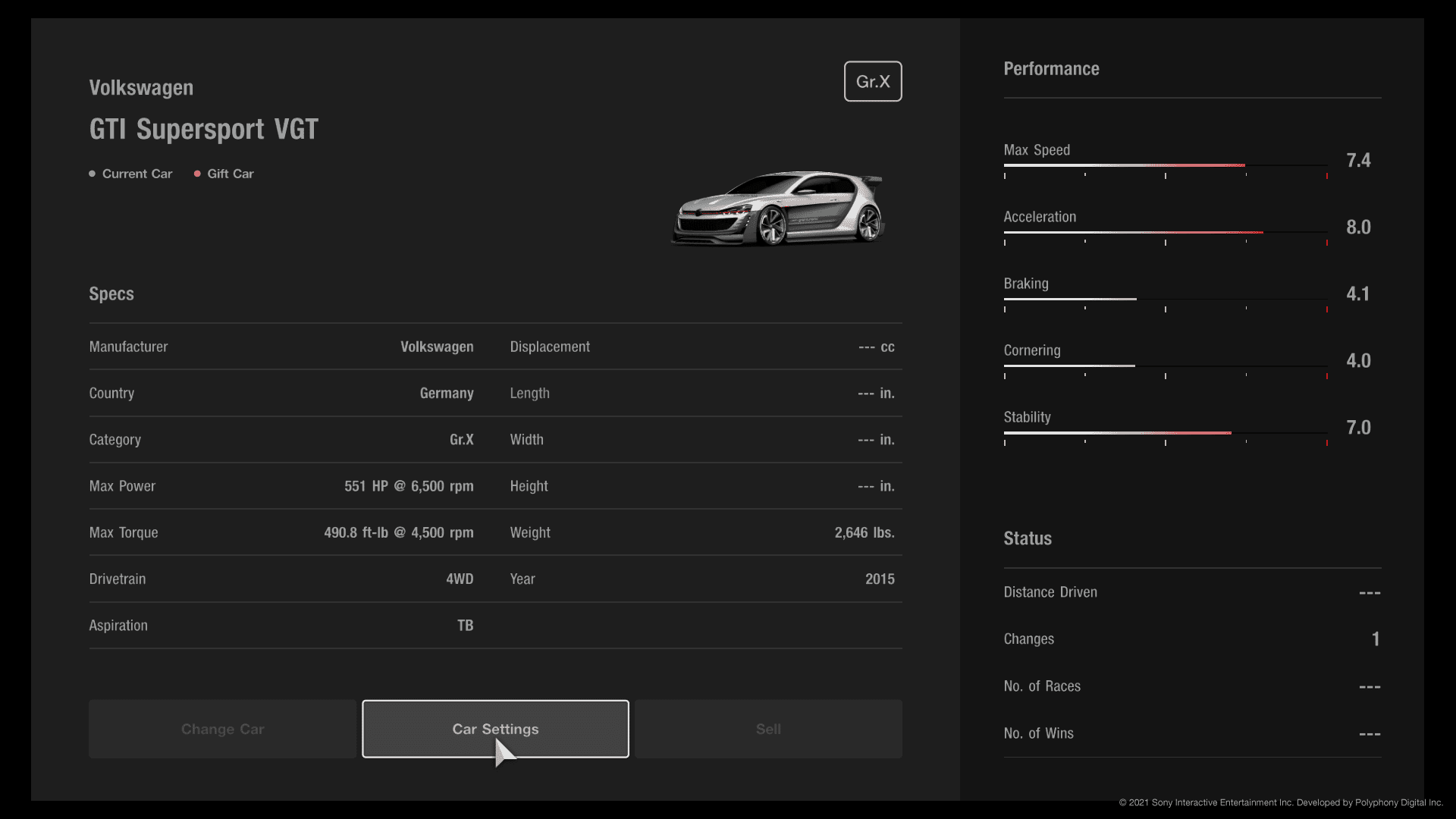Image resolution: width=1456 pixels, height=819 pixels.
Task: Click the Gift Car tag
Action: 224,174
